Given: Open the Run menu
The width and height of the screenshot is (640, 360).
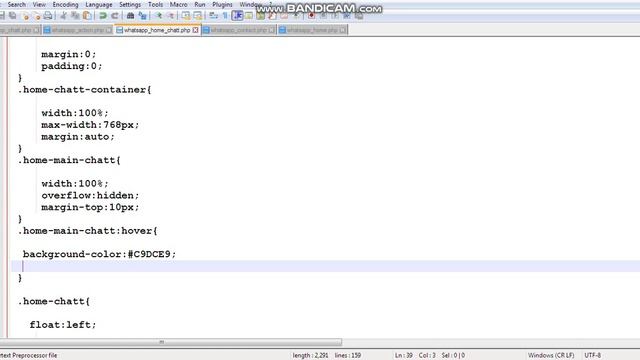Looking at the screenshot, I should click(200, 4).
